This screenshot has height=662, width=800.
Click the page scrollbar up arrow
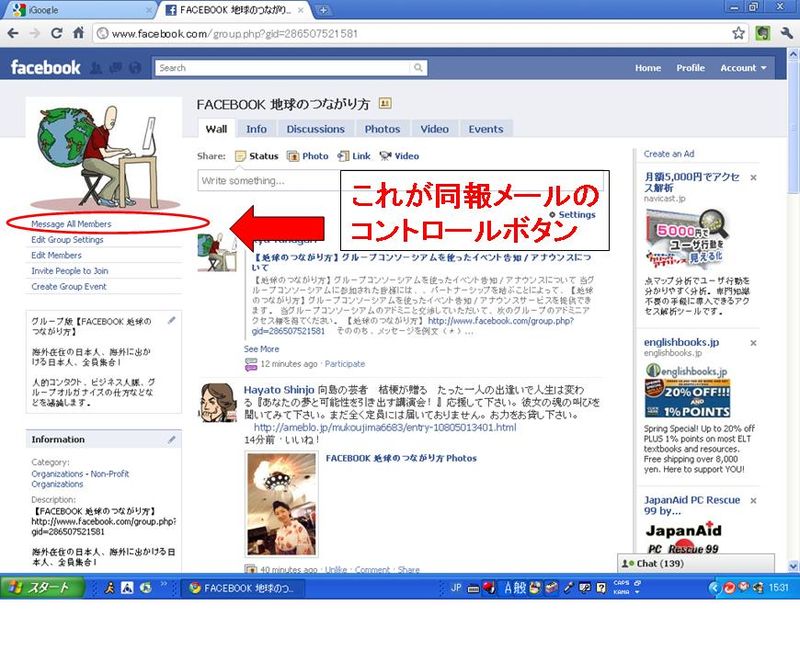coord(793,53)
